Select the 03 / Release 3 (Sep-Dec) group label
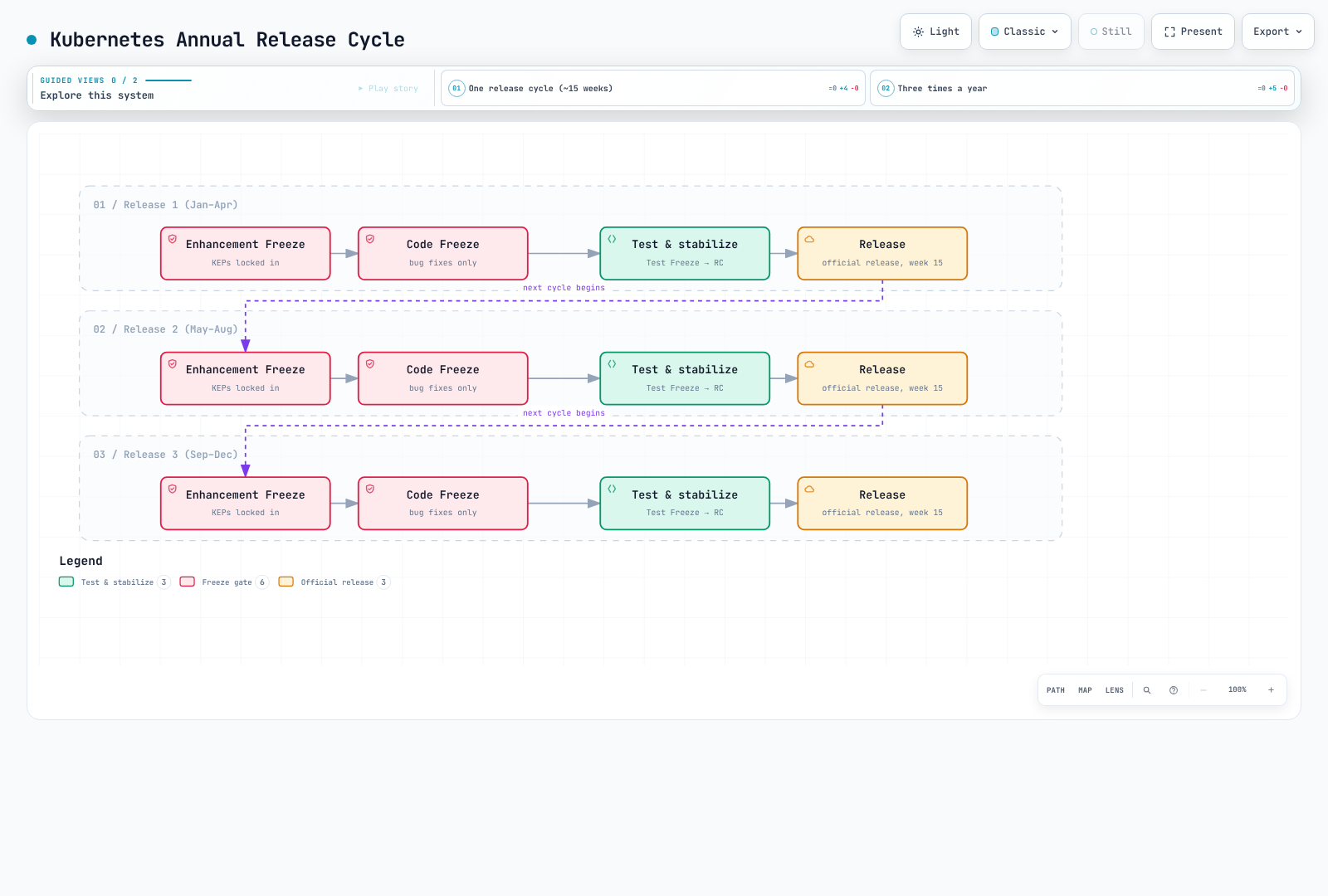Viewport: 1328px width, 896px height. coord(165,455)
